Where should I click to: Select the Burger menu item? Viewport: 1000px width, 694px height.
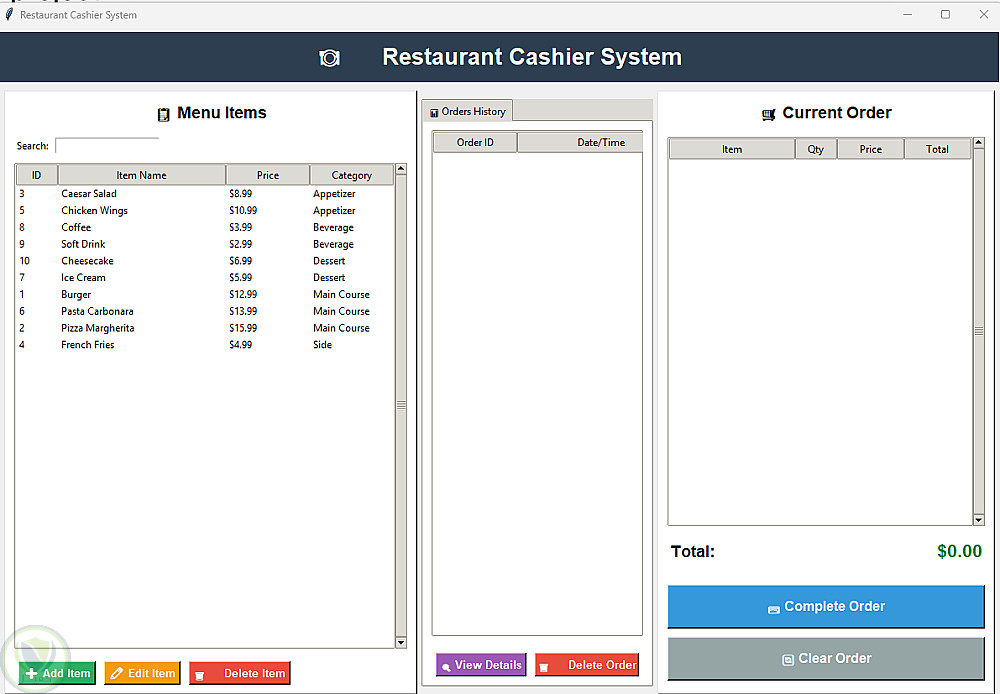[205, 294]
